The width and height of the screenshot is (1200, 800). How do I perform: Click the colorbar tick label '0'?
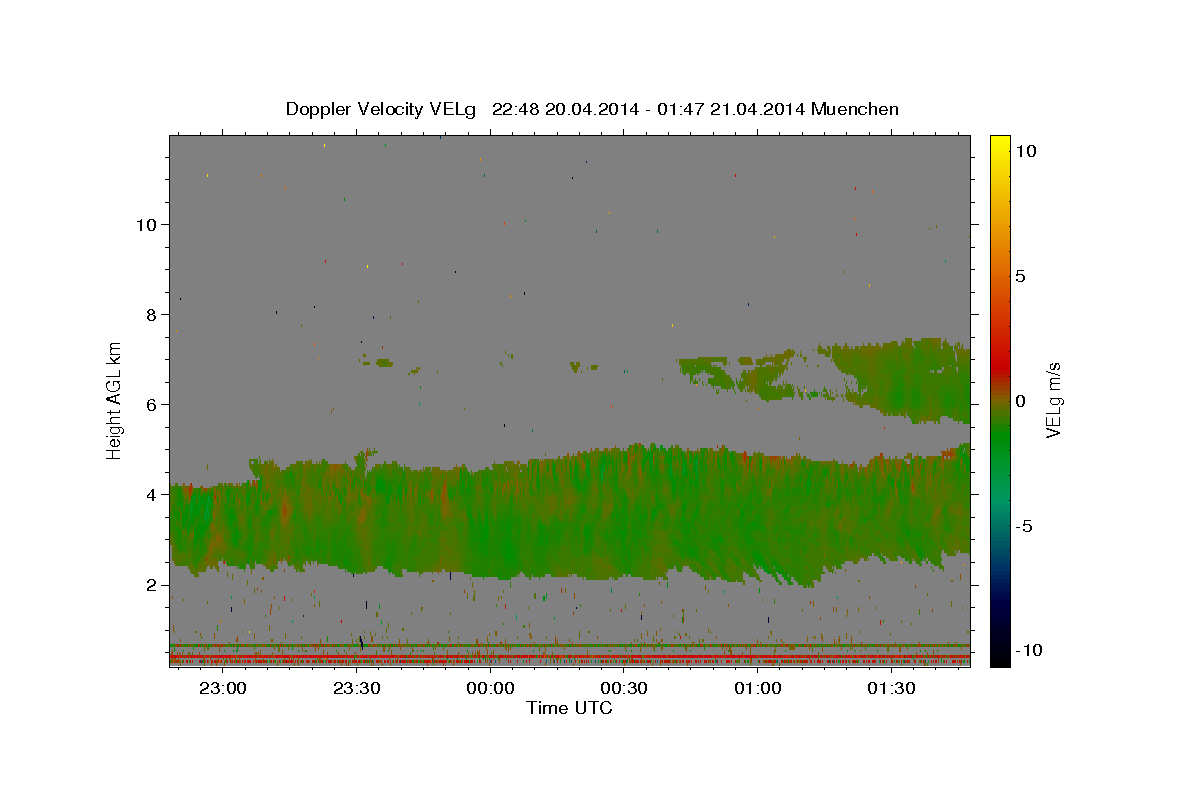pos(1020,401)
